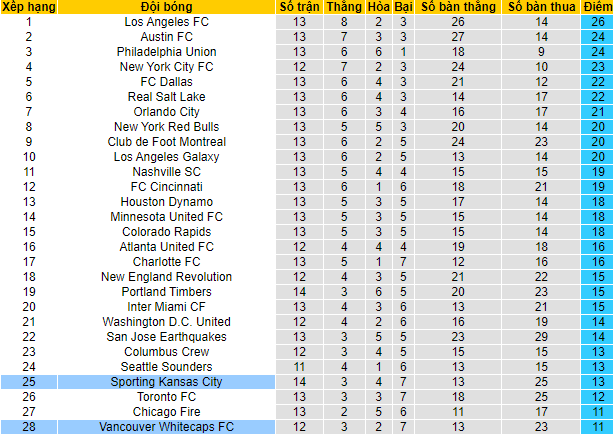Click the "Số bàn thắng" column header
Screen dimensions: 613x436
pyautogui.click(x=459, y=7)
